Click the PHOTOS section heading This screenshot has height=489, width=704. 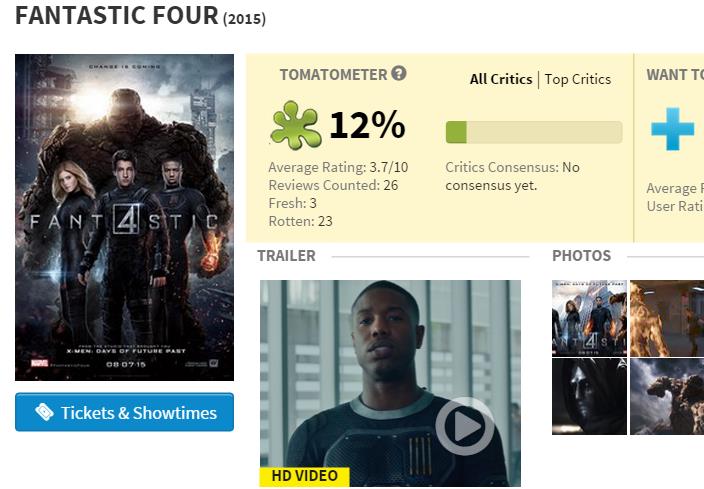click(x=581, y=256)
